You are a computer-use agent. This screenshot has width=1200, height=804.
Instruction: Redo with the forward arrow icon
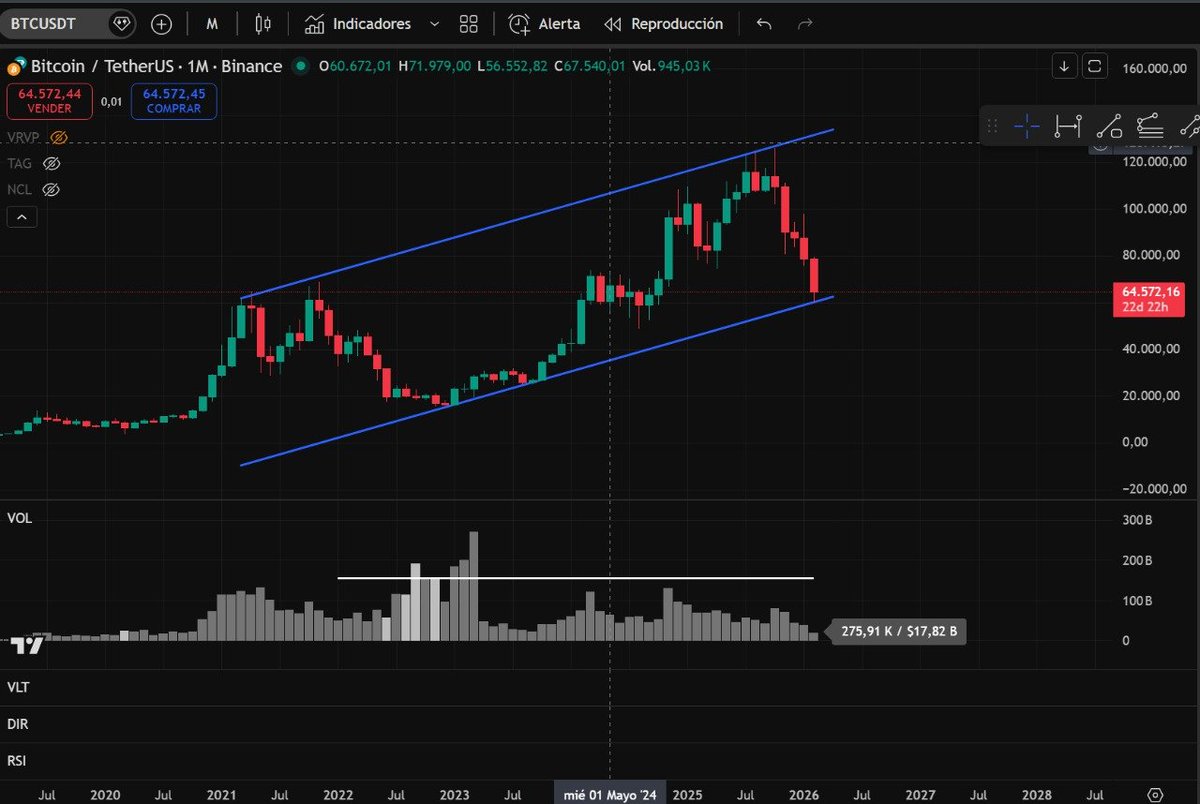click(805, 23)
